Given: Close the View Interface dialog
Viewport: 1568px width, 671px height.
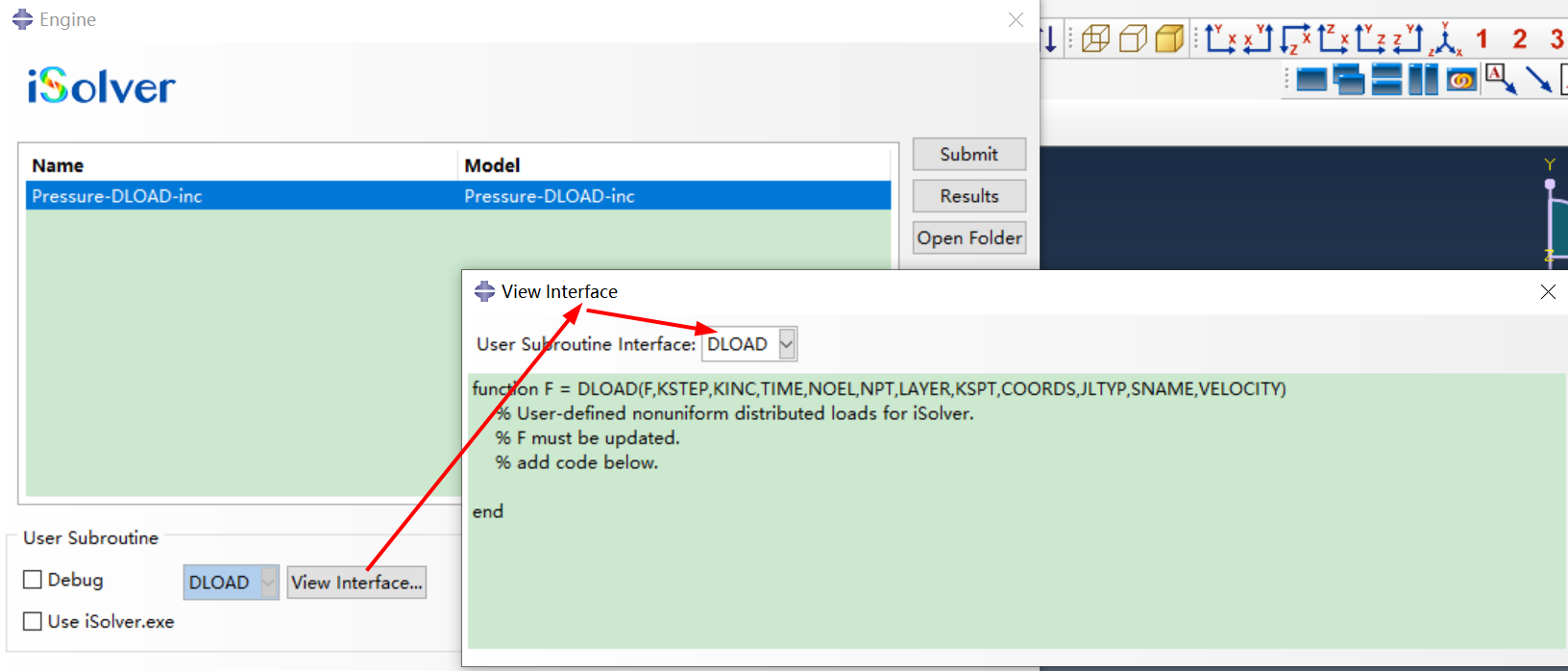Looking at the screenshot, I should point(1548,292).
